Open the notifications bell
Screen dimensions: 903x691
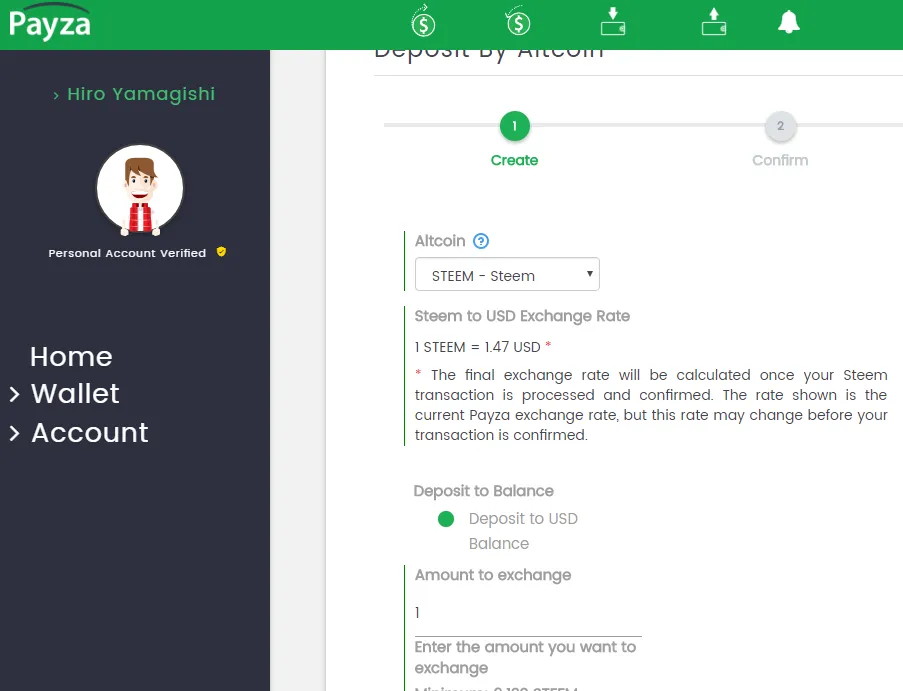tap(788, 22)
